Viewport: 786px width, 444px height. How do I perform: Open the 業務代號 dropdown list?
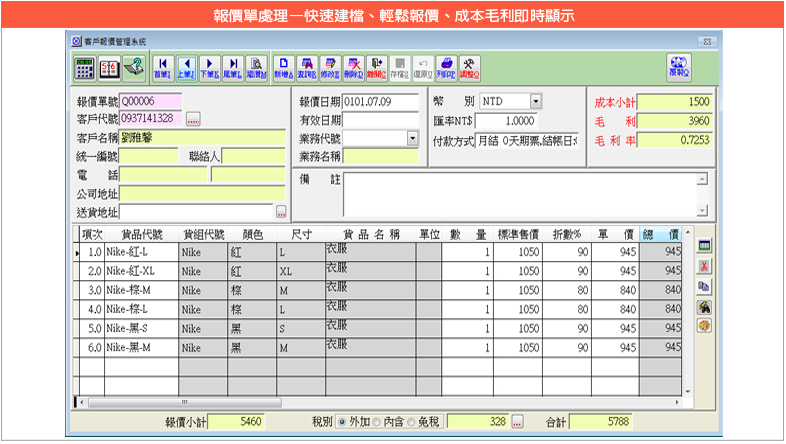click(x=412, y=138)
